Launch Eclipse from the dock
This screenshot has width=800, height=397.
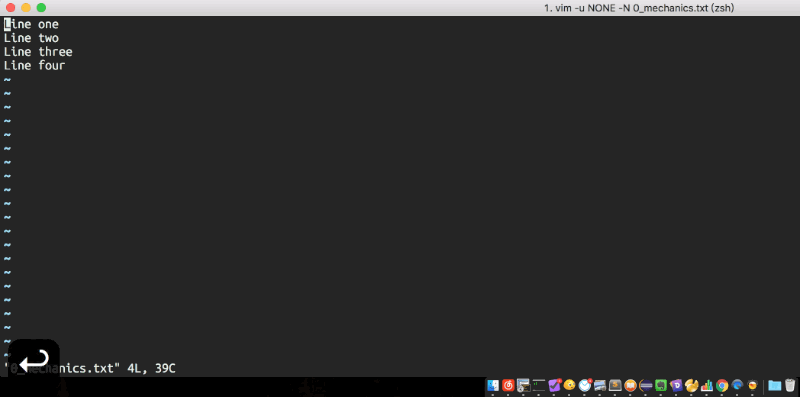[646, 385]
